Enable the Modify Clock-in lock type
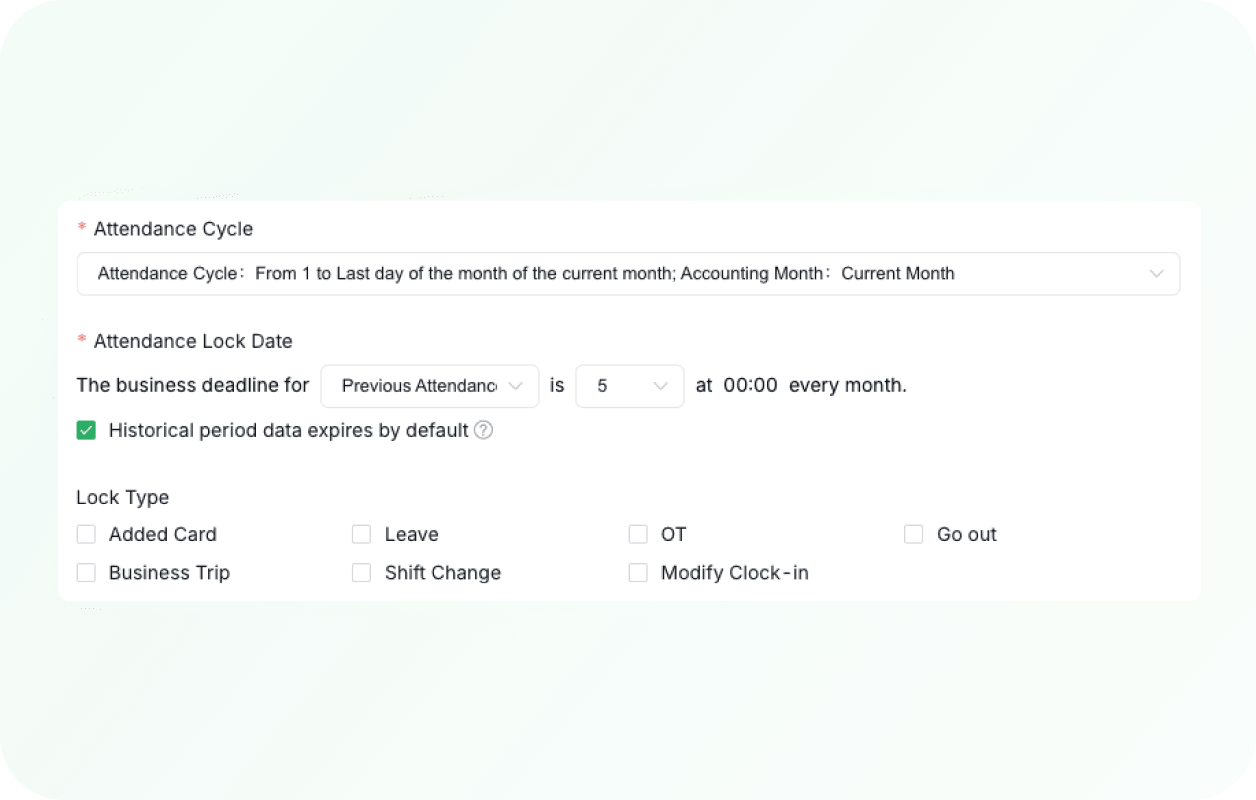1256x800 pixels. (638, 572)
